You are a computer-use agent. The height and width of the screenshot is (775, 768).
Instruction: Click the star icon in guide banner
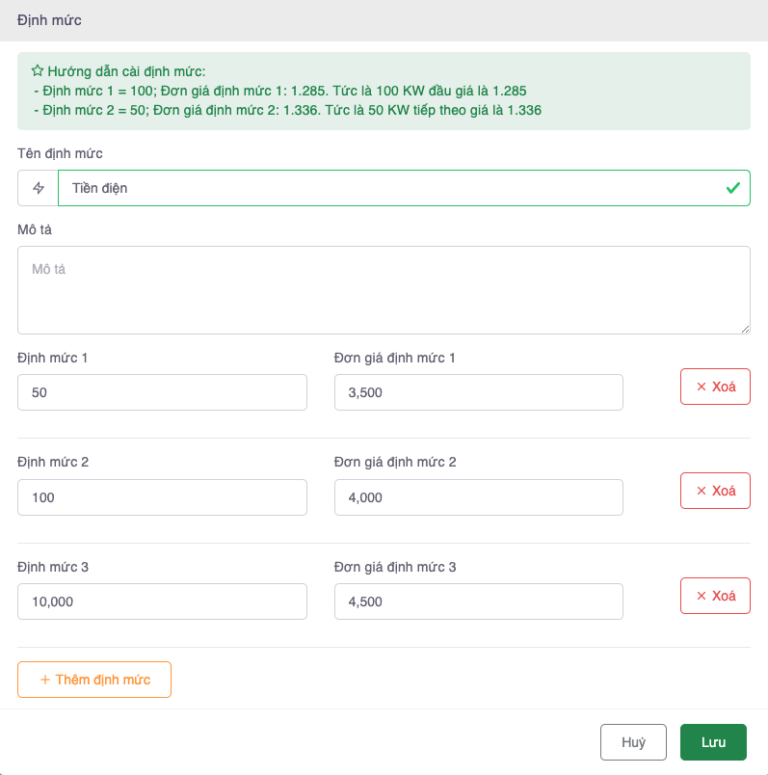(x=37, y=71)
